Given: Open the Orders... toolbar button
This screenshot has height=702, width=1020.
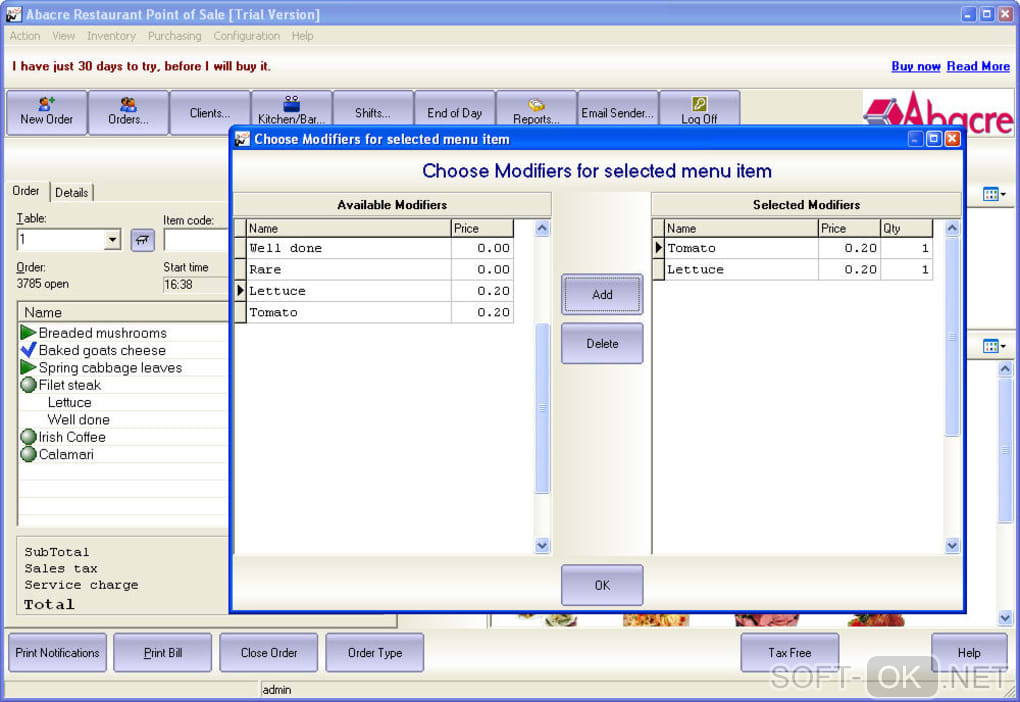Looking at the screenshot, I should click(x=128, y=113).
